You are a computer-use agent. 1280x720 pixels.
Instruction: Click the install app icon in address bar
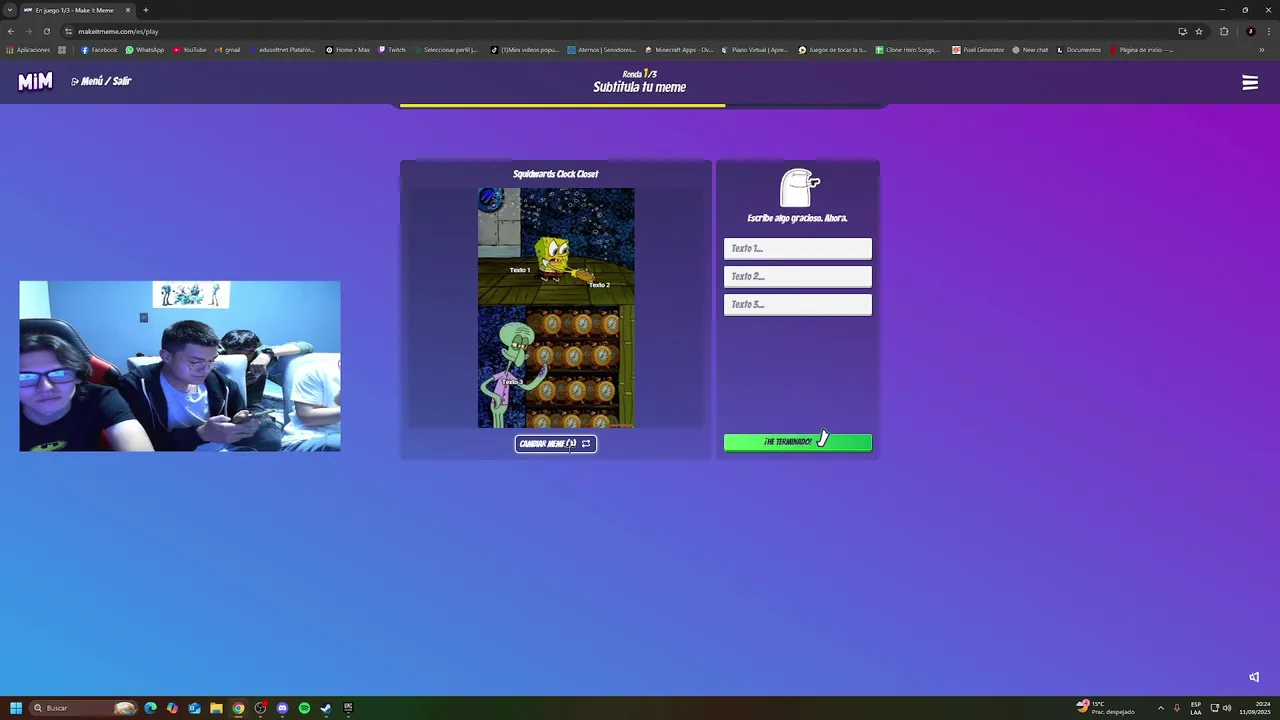(x=1182, y=31)
